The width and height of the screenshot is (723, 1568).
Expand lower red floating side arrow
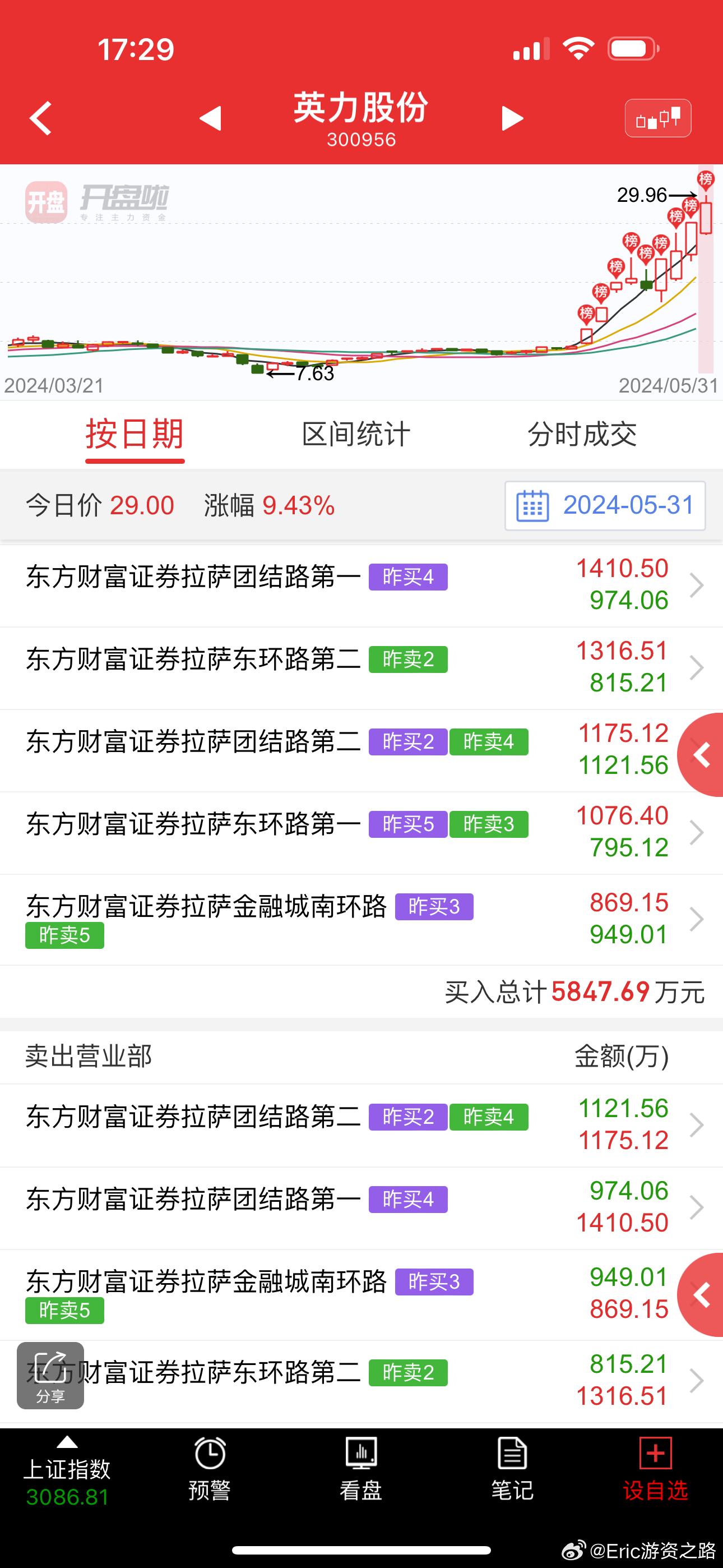click(701, 1295)
